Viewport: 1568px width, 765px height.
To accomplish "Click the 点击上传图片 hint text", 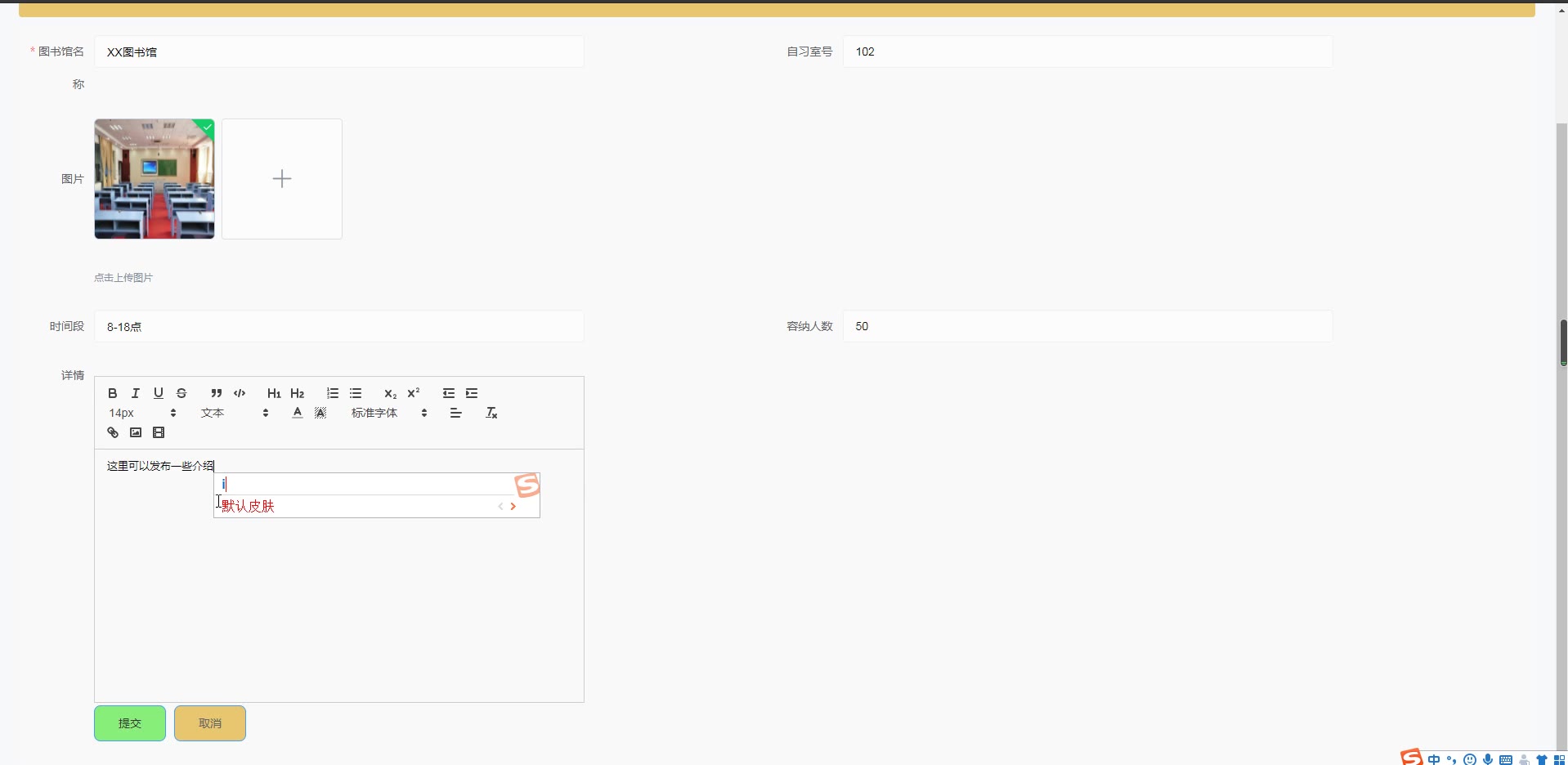I will 123,278.
